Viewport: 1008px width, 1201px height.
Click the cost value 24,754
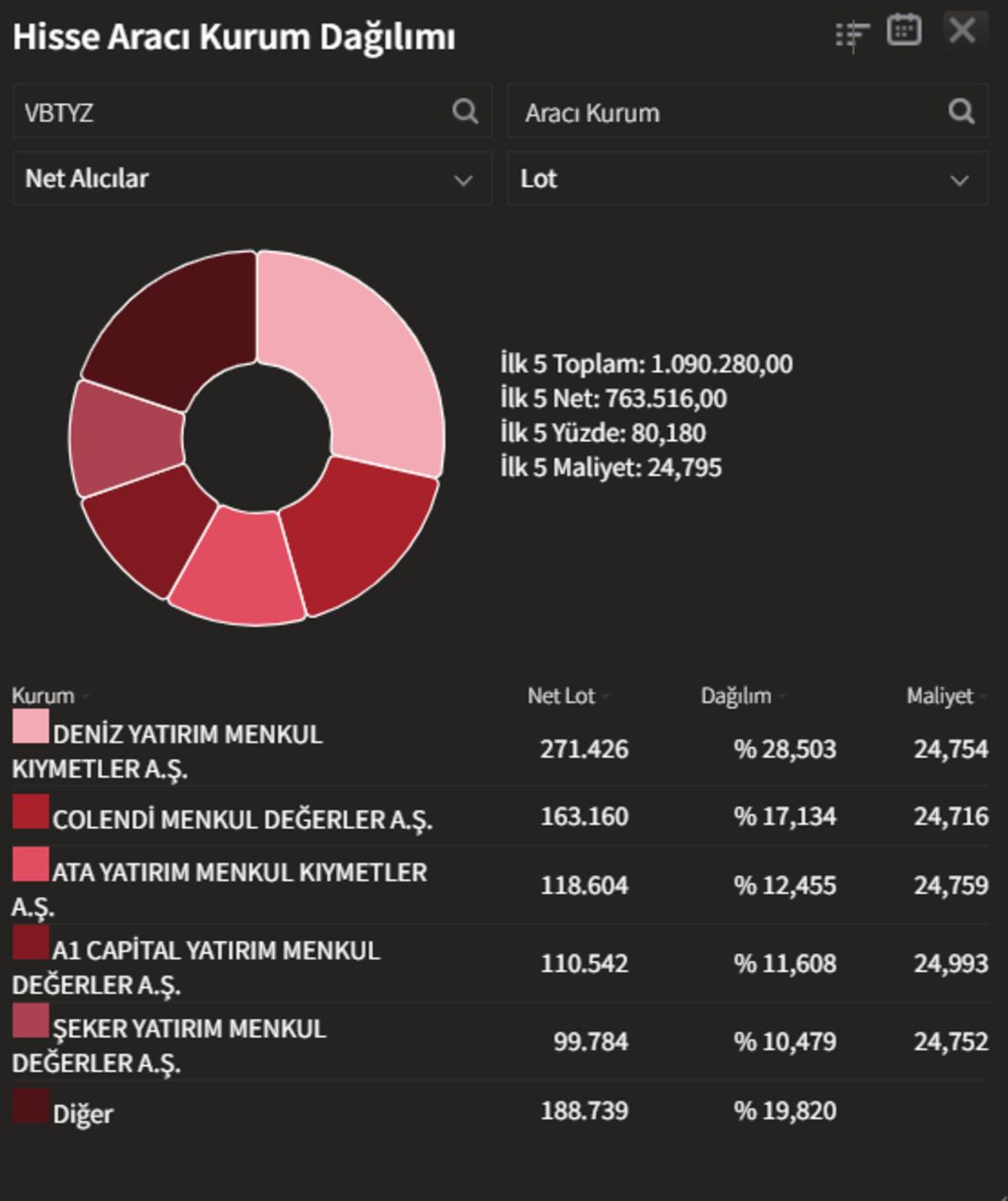(x=951, y=748)
